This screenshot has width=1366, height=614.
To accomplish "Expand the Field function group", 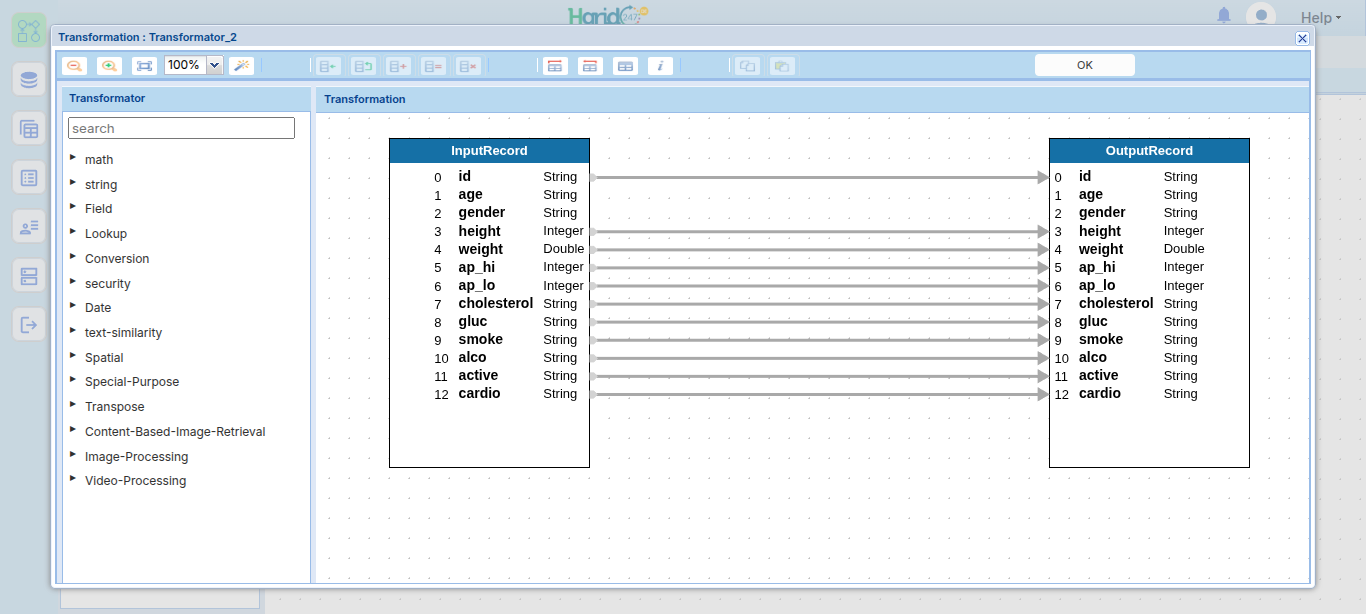I will [x=74, y=207].
